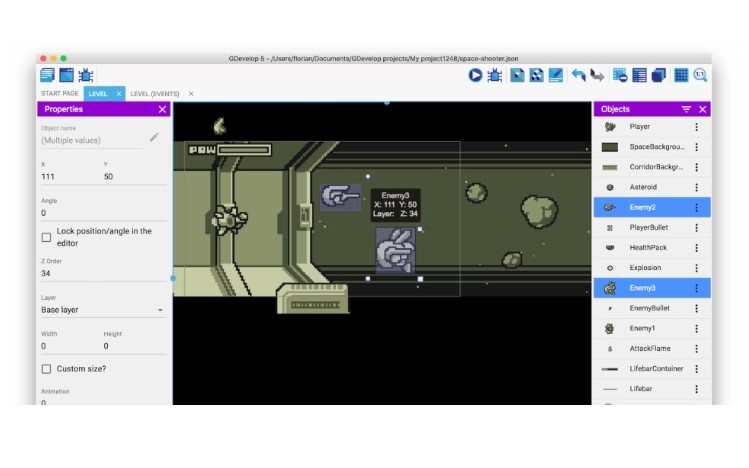
Task: Toggle the grid icon
Action: 681,75
